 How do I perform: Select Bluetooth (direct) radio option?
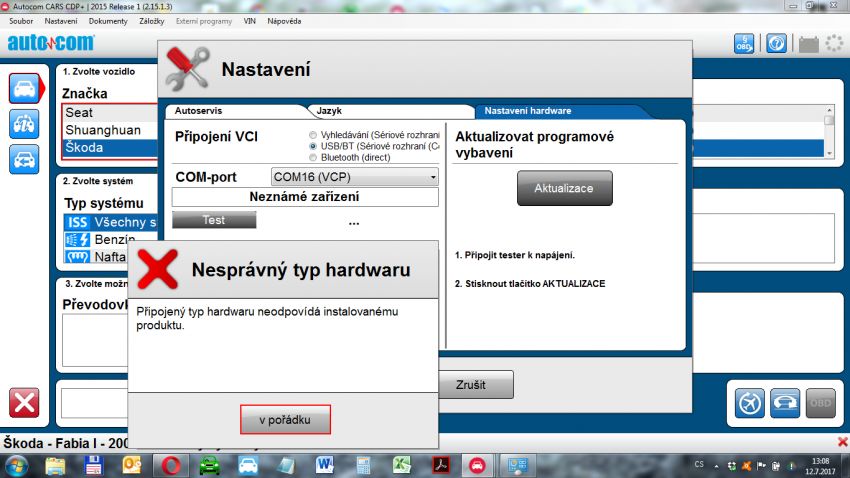[x=313, y=158]
